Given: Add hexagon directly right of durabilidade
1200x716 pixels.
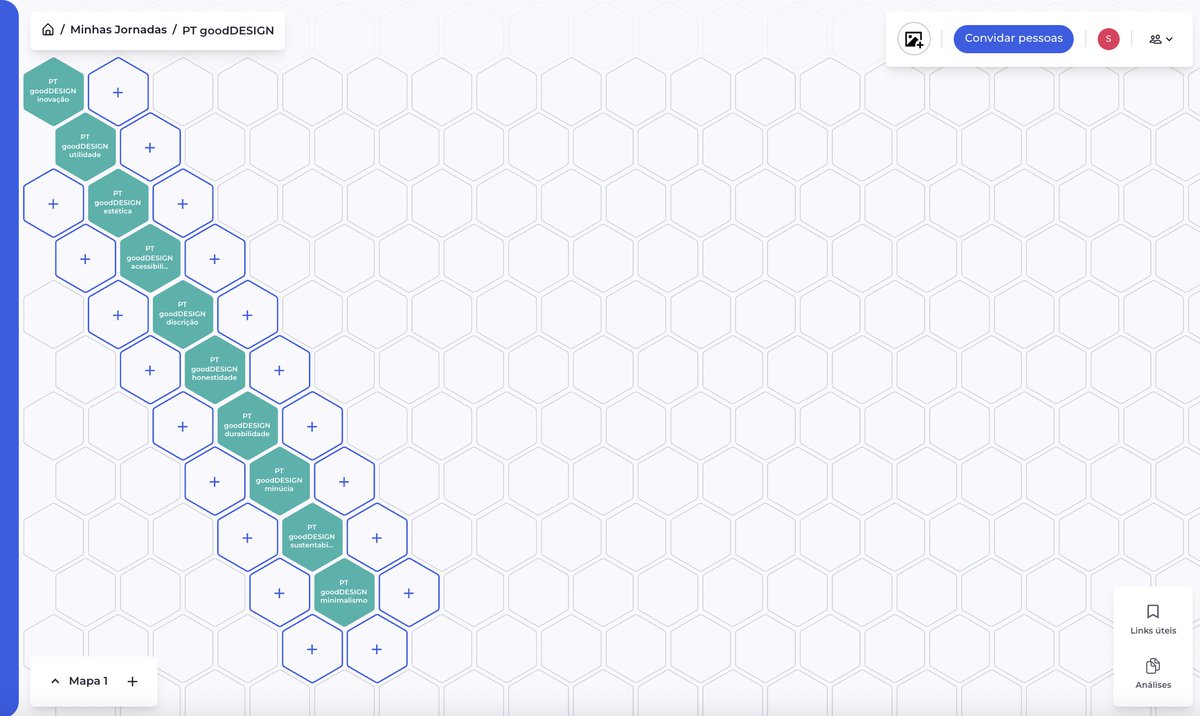Looking at the screenshot, I should (x=312, y=426).
